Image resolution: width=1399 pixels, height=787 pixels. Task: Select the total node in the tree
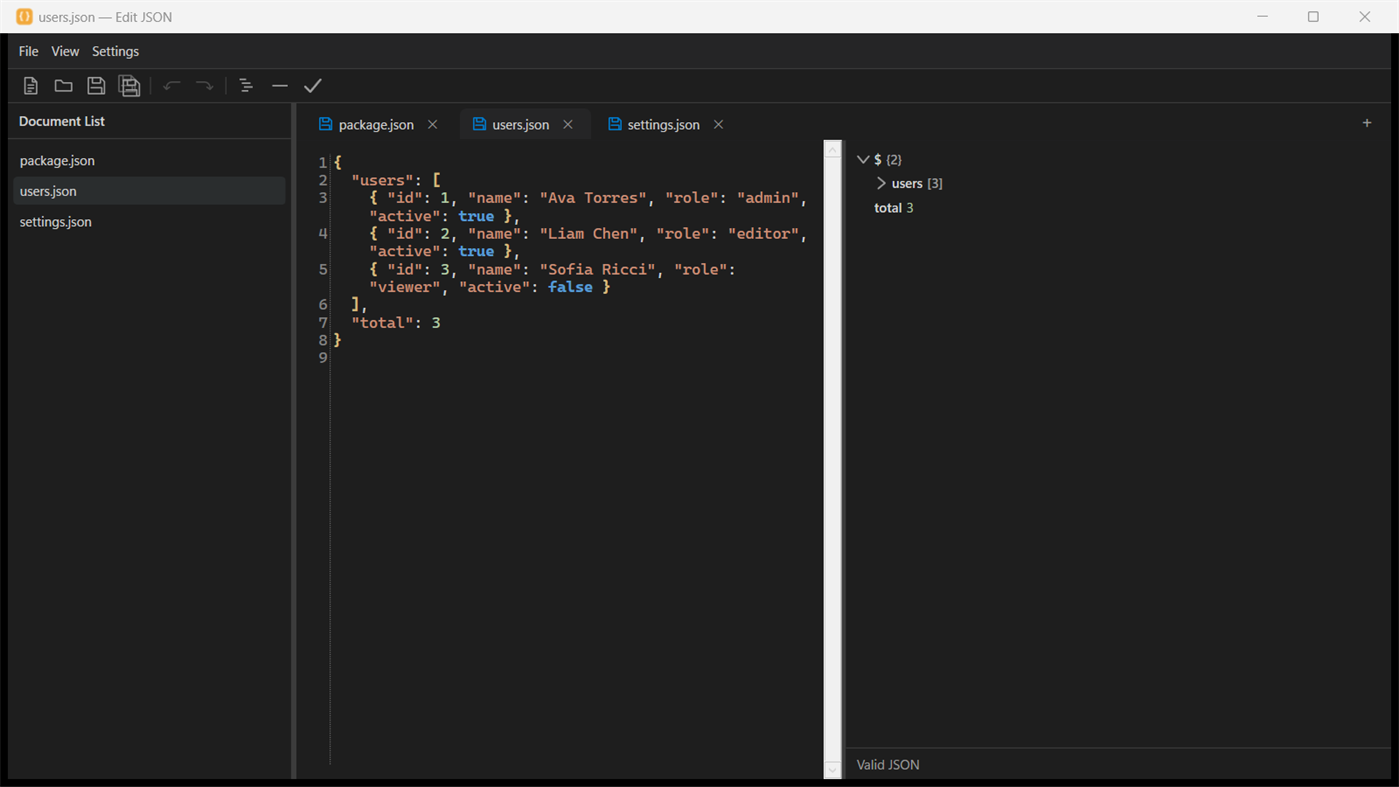click(894, 208)
